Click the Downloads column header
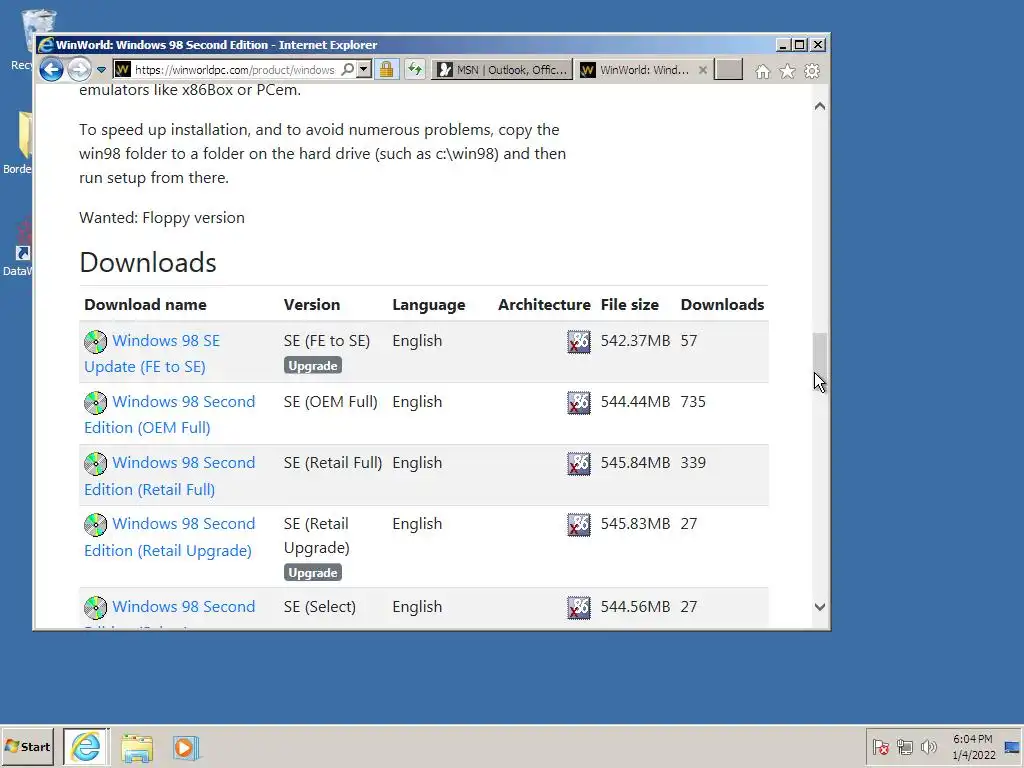 tap(722, 304)
